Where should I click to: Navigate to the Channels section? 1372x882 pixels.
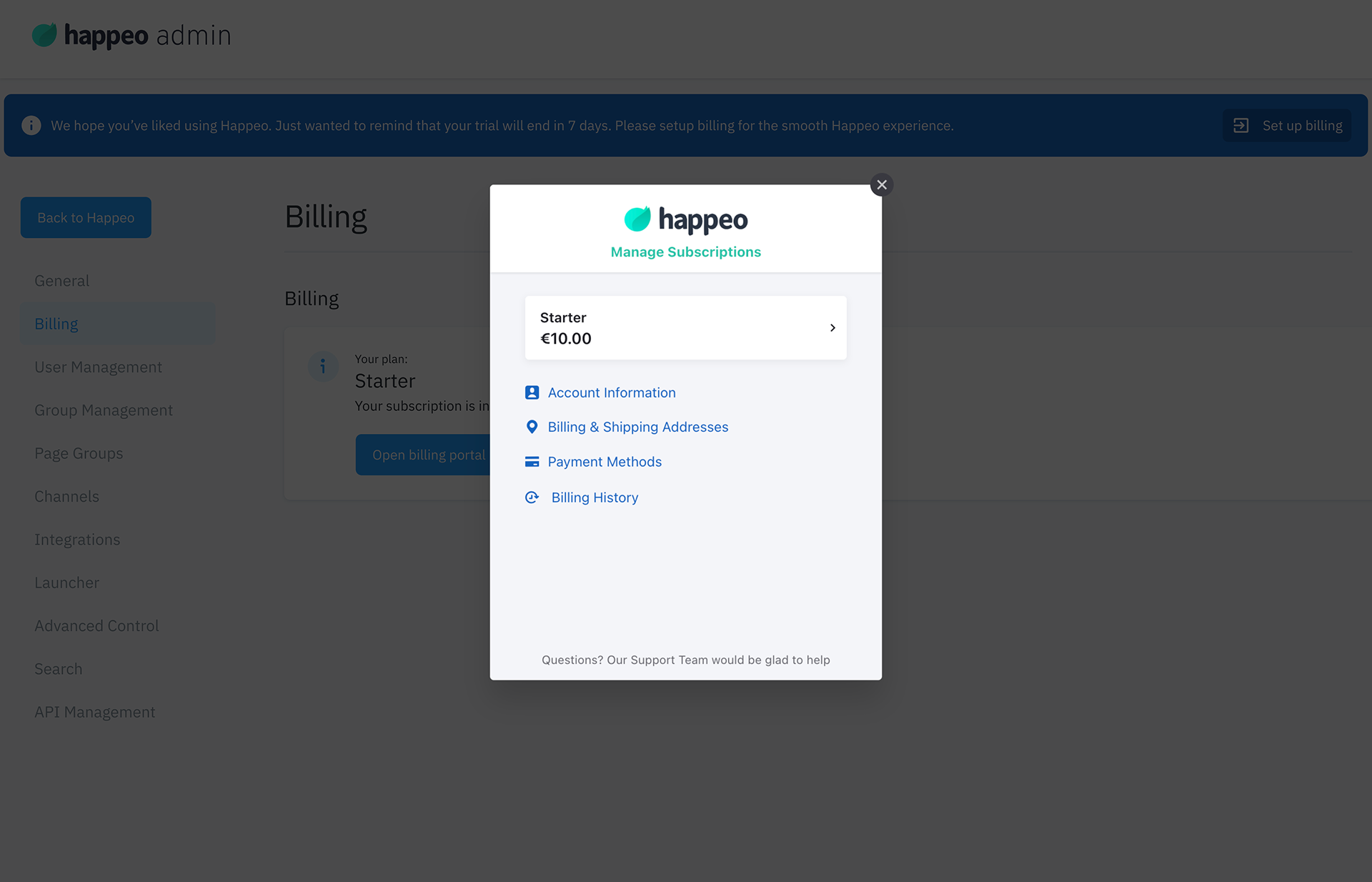coord(66,496)
